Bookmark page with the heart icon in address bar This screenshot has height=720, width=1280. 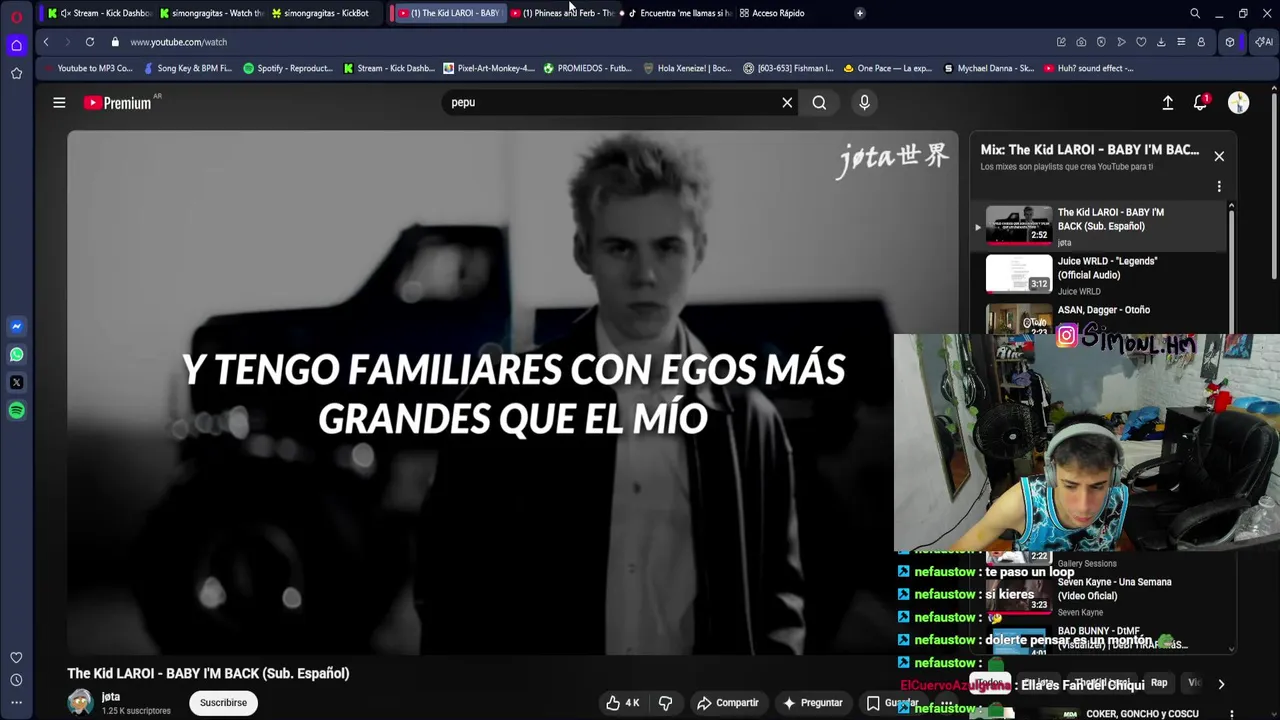[1141, 42]
